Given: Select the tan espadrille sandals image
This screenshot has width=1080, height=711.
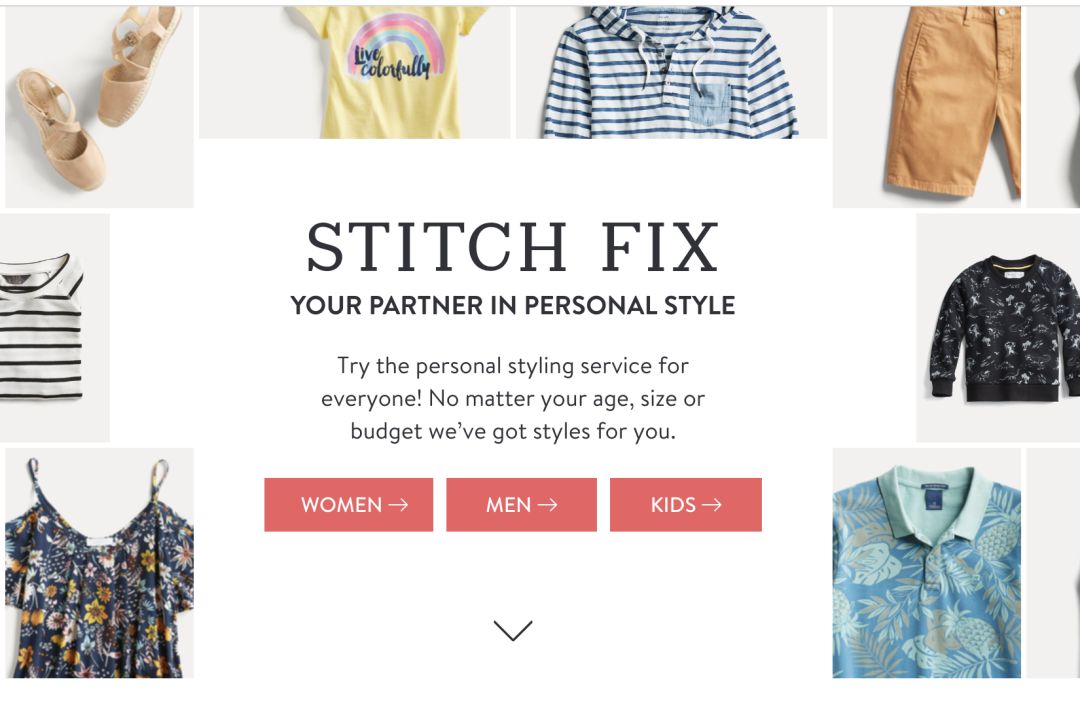Looking at the screenshot, I should pos(100,107).
